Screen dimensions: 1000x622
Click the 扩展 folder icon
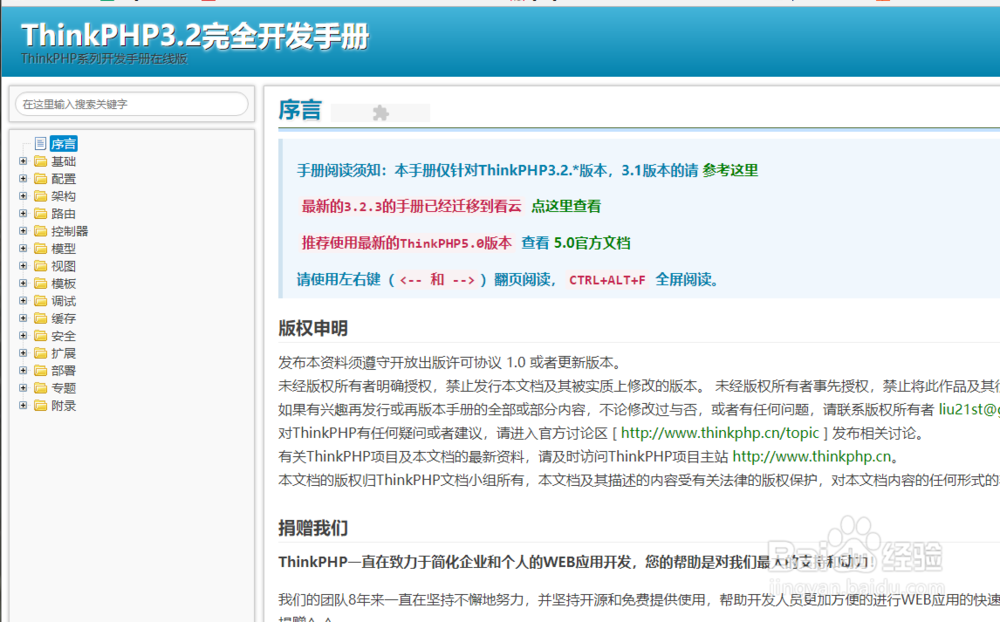coord(41,353)
